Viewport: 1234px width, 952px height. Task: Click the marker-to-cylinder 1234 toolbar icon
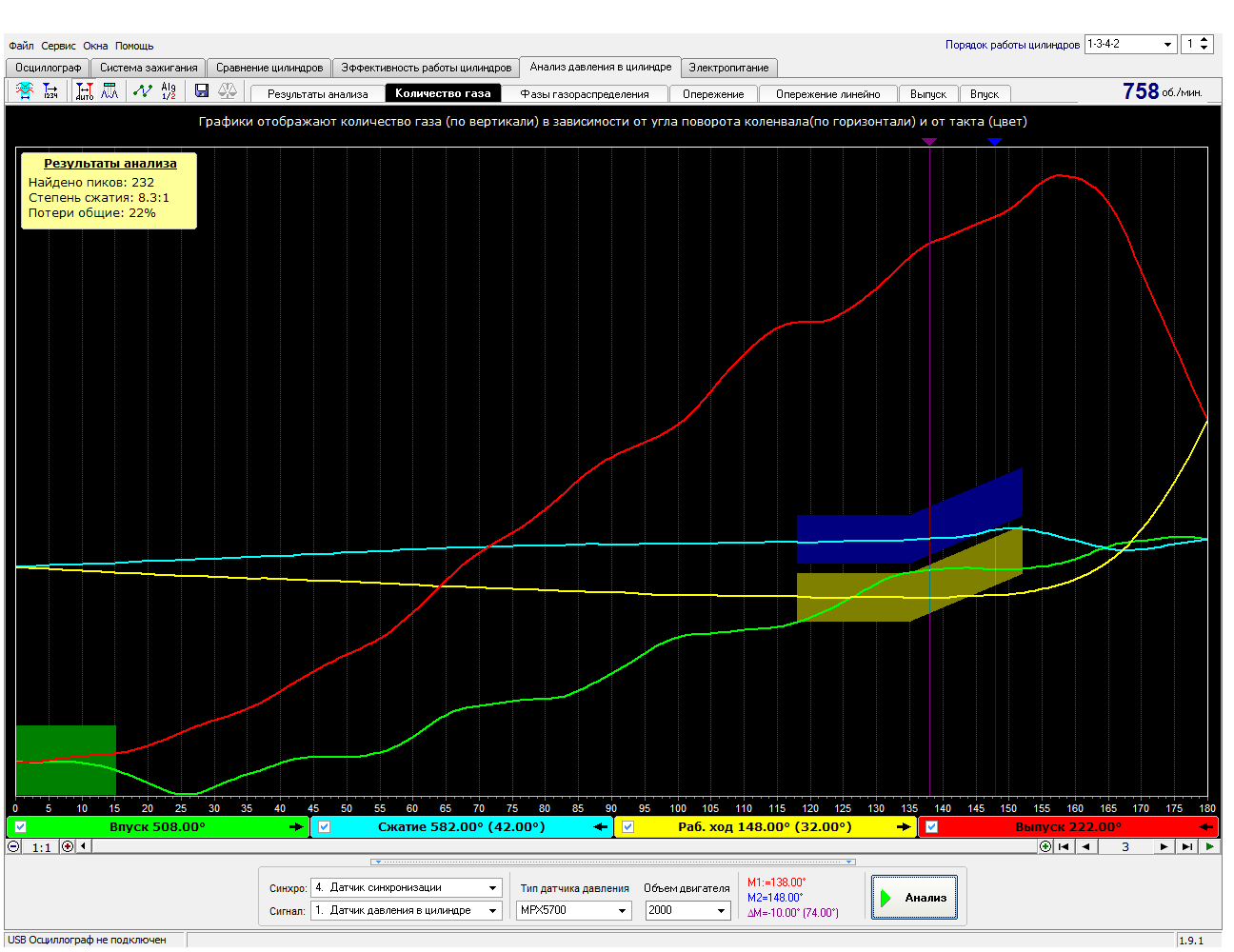pyautogui.click(x=50, y=90)
